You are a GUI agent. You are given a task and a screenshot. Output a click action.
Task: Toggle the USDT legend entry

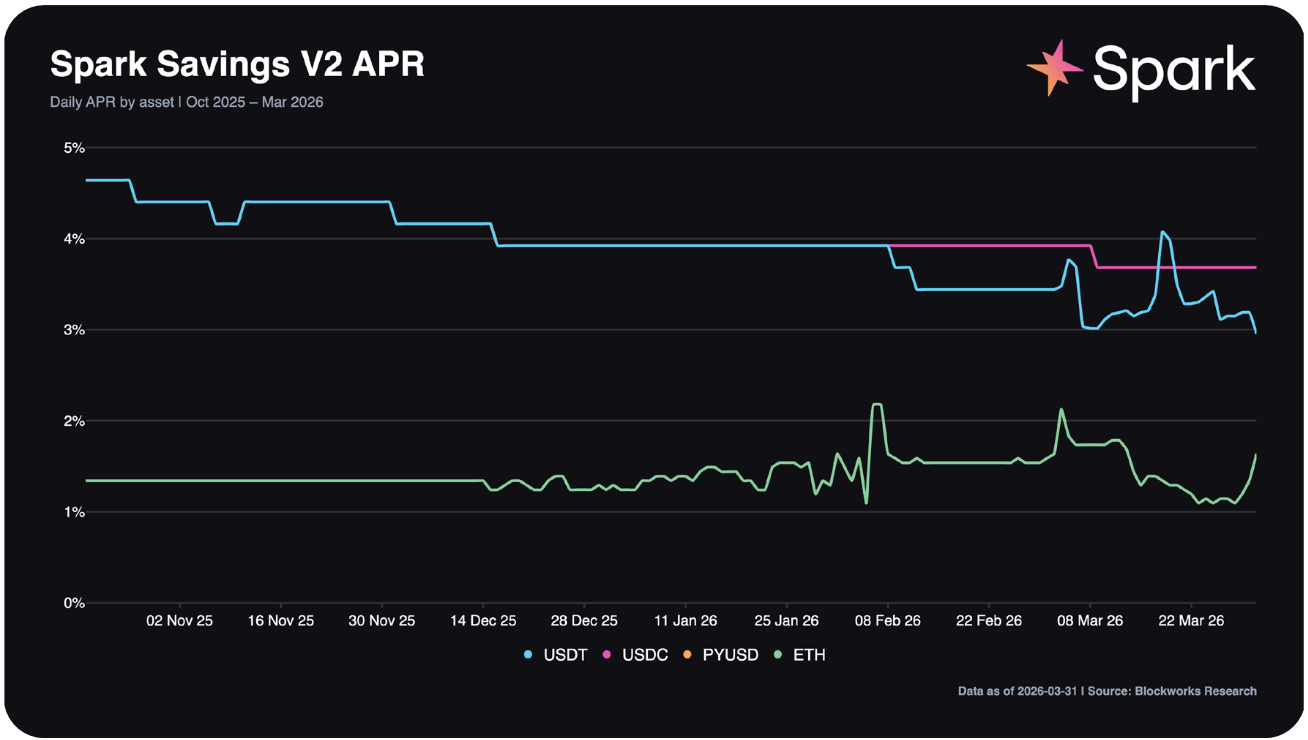554,655
